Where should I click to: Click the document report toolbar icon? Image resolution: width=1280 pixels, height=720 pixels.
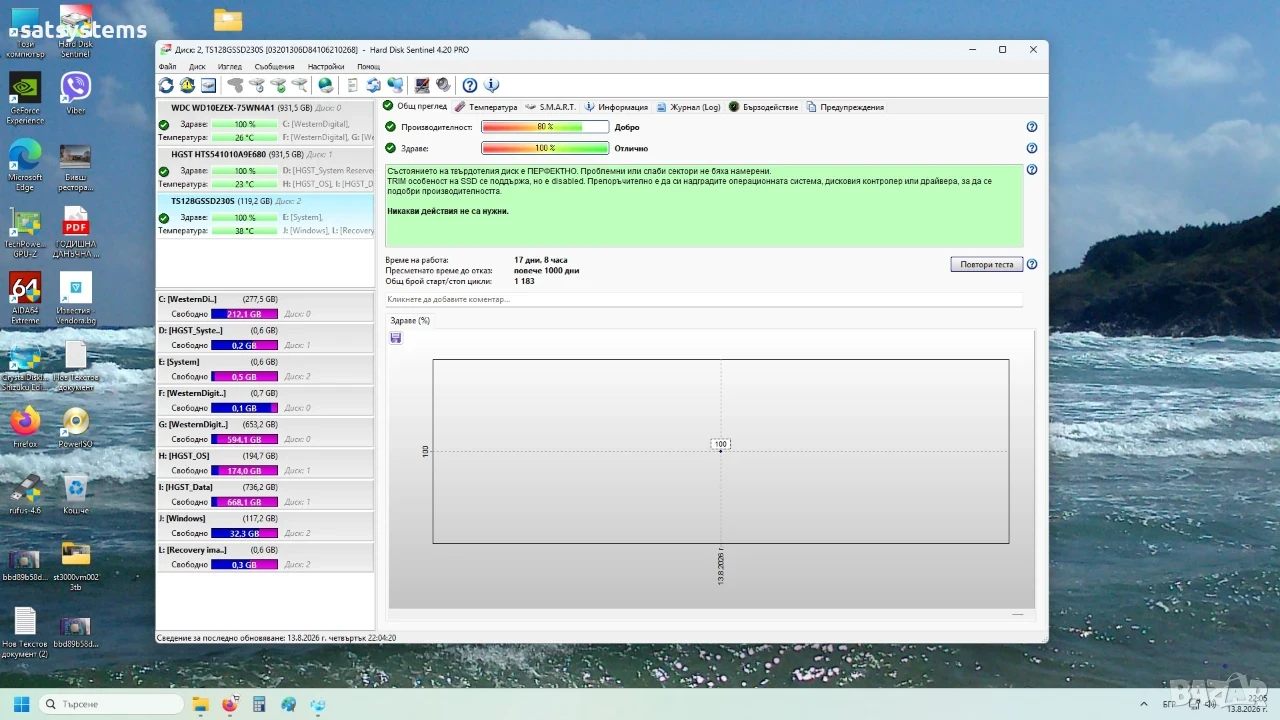tap(352, 86)
